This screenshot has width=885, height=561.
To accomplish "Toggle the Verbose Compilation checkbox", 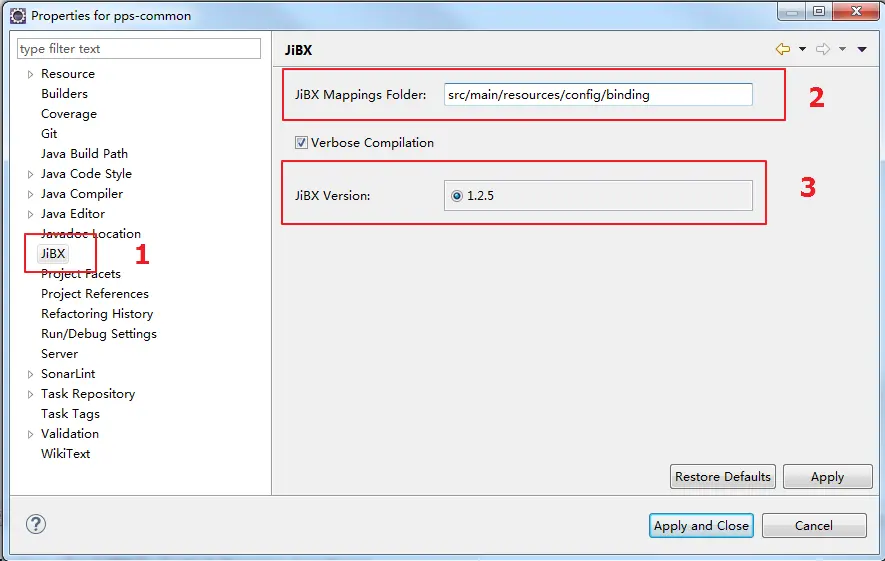I will (301, 143).
